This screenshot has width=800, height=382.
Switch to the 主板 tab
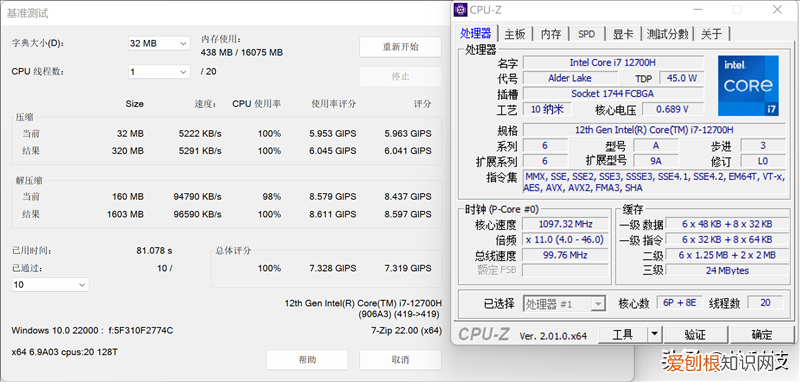click(x=514, y=34)
